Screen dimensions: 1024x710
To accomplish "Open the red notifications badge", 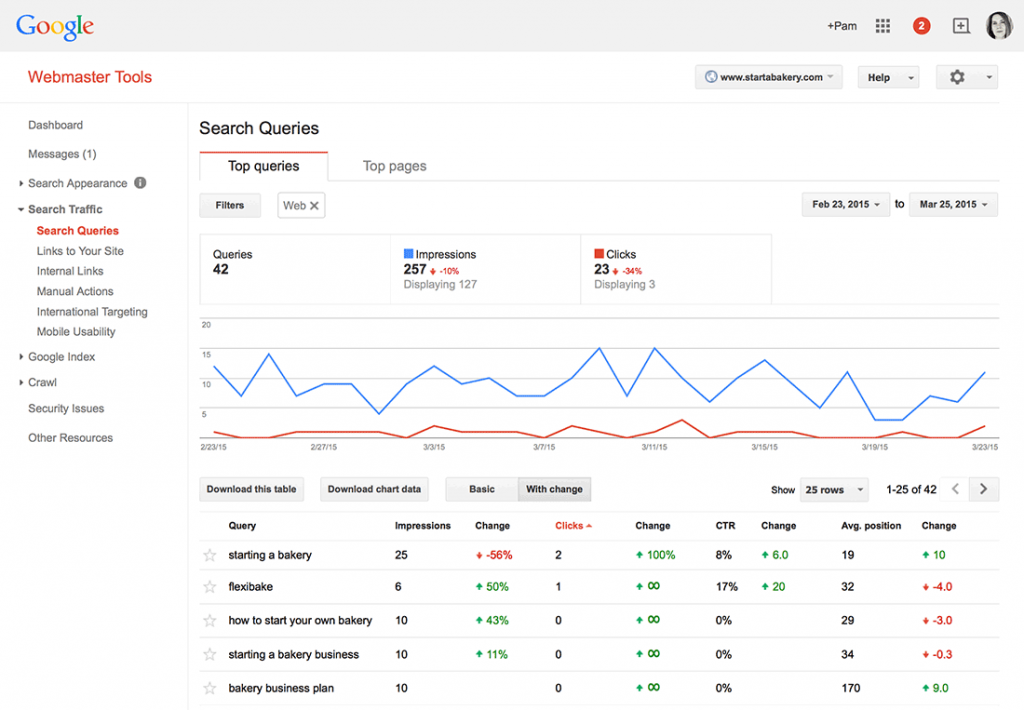I will point(921,26).
